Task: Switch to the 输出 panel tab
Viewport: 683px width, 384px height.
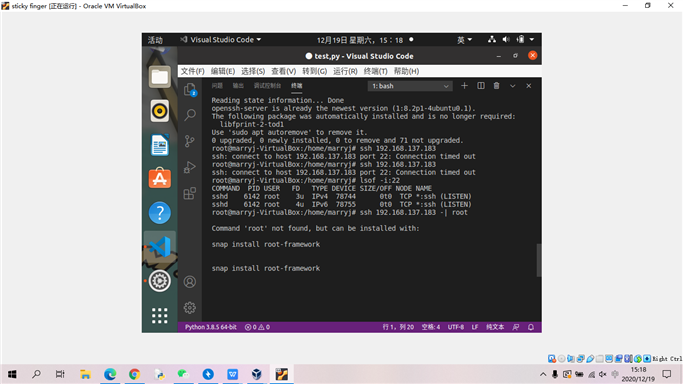Action: point(238,86)
